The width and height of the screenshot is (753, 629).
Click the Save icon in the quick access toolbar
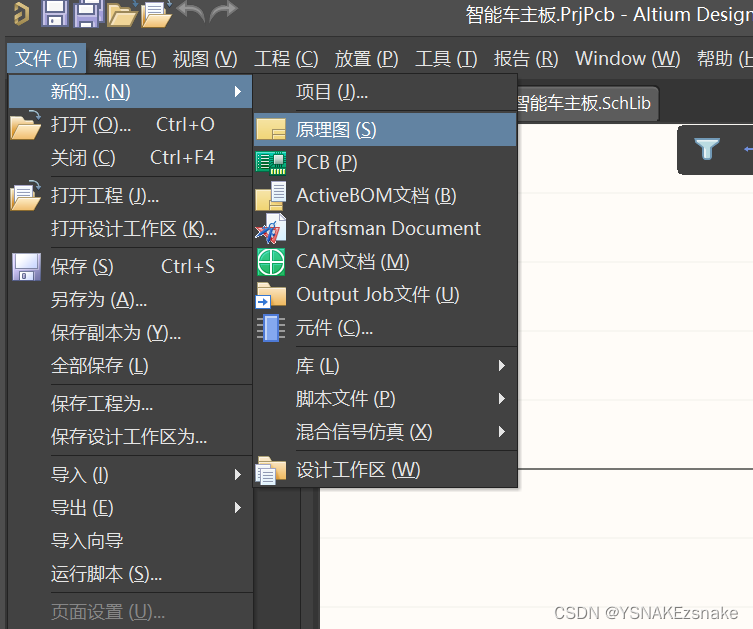point(55,13)
